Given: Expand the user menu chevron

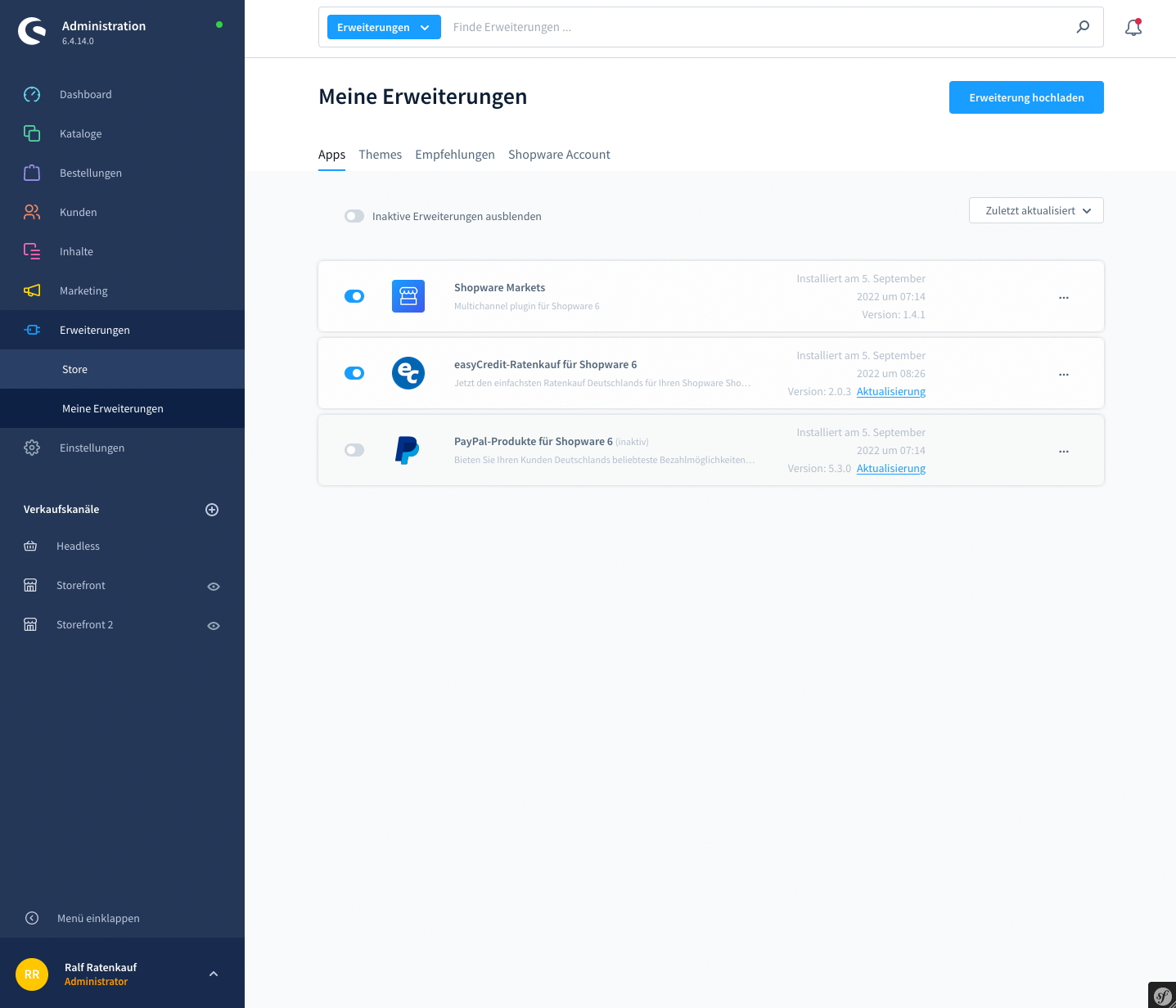Looking at the screenshot, I should pos(214,974).
